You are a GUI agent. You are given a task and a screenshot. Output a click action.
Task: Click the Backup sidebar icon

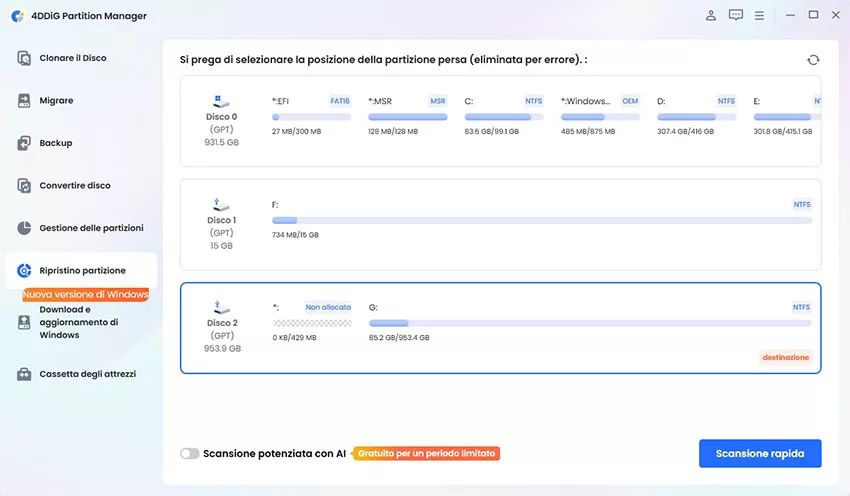pyautogui.click(x=25, y=143)
